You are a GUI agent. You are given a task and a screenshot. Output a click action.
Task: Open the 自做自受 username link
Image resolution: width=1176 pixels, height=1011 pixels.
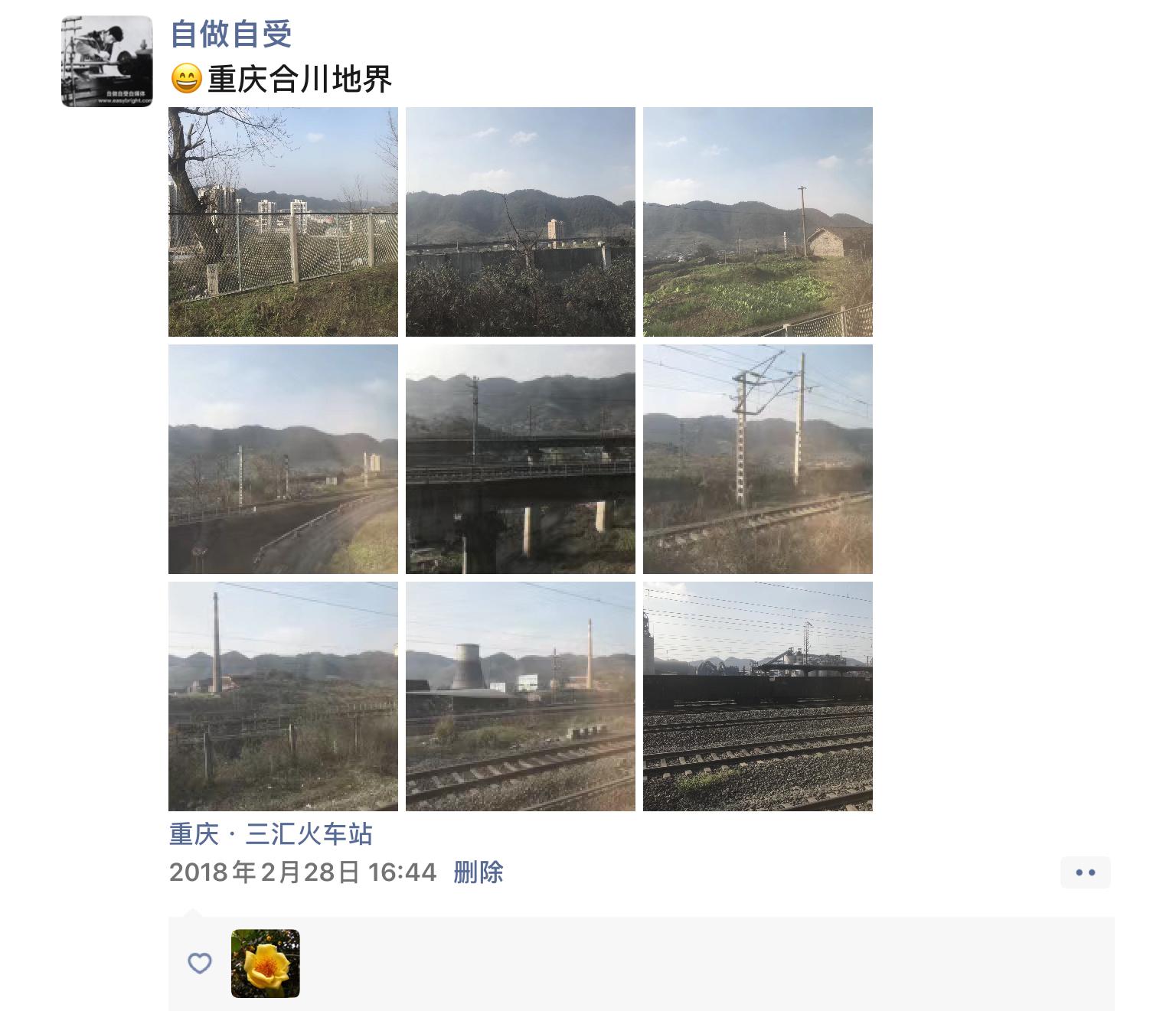click(231, 34)
